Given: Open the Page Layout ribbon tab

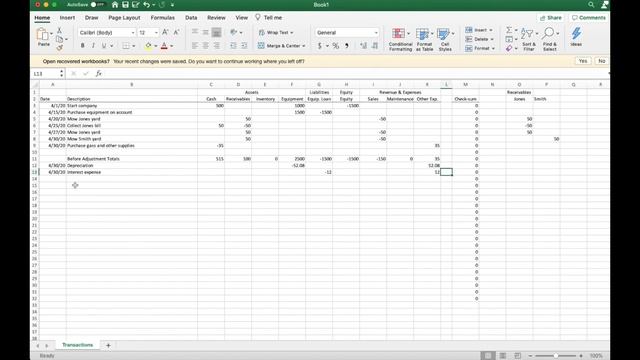Looking at the screenshot, I should pyautogui.click(x=124, y=18).
